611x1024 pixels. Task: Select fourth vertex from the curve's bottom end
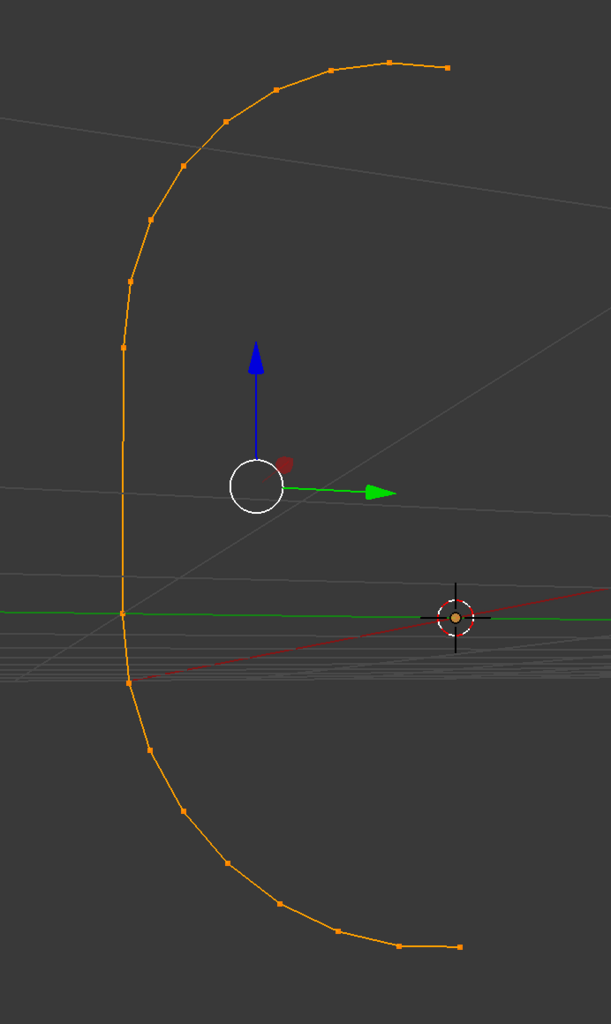tap(279, 904)
